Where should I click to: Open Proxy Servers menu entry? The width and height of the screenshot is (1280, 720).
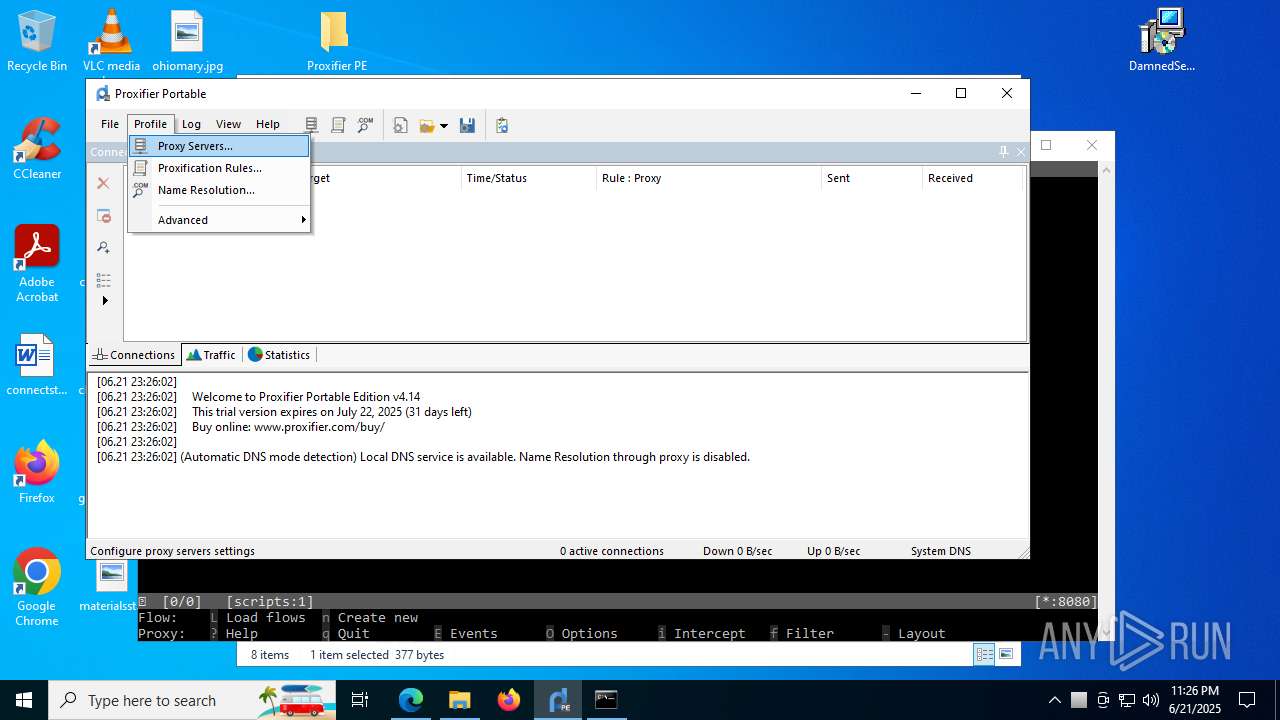pos(219,146)
